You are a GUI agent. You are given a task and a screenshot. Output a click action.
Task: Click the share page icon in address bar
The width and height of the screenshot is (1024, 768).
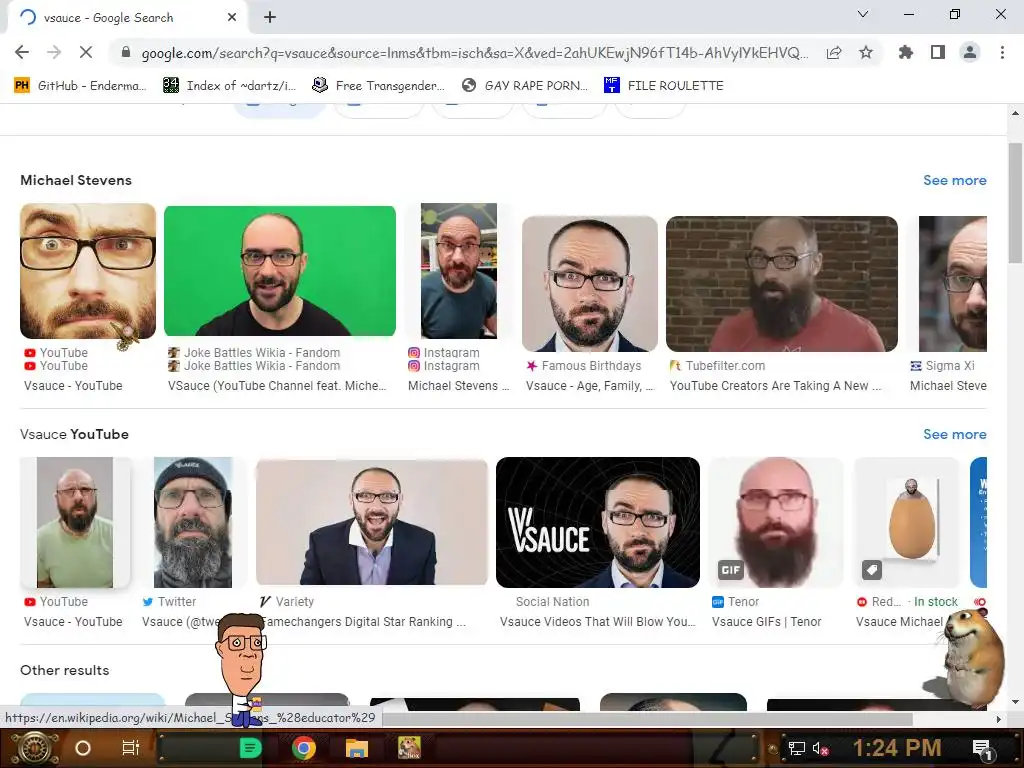(x=834, y=53)
